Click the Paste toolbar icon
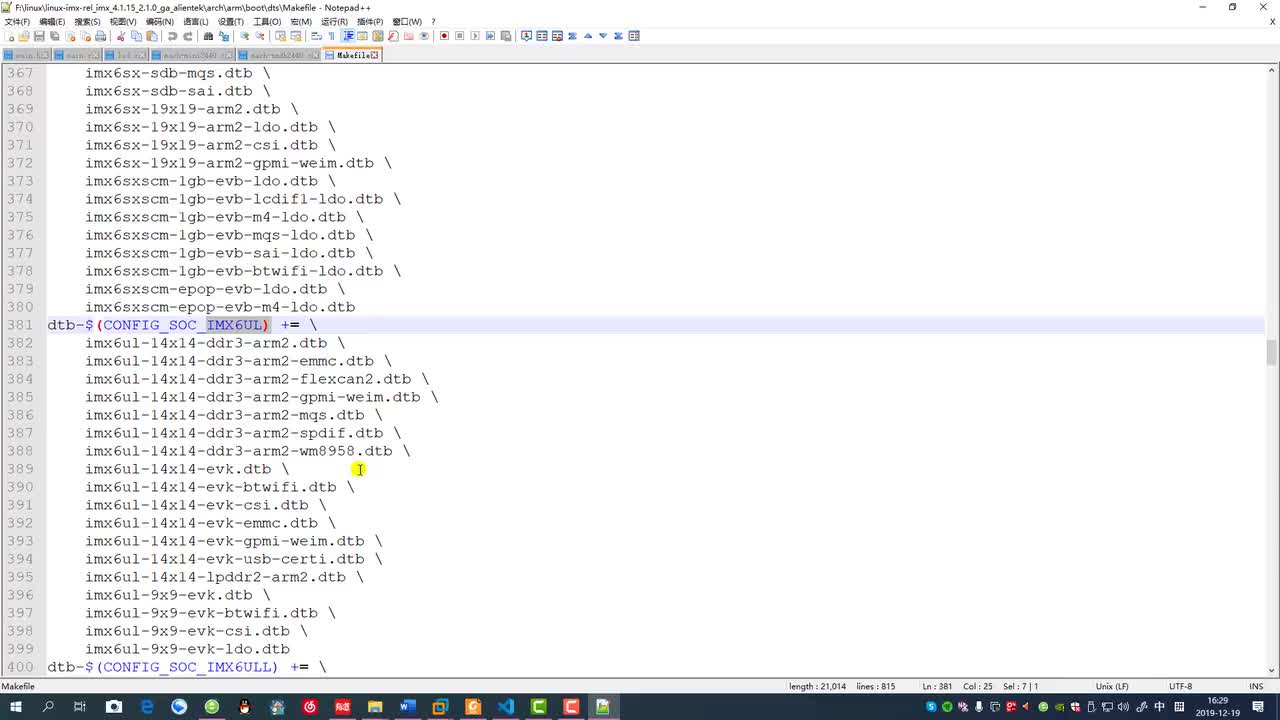Image resolution: width=1280 pixels, height=720 pixels. (152, 36)
